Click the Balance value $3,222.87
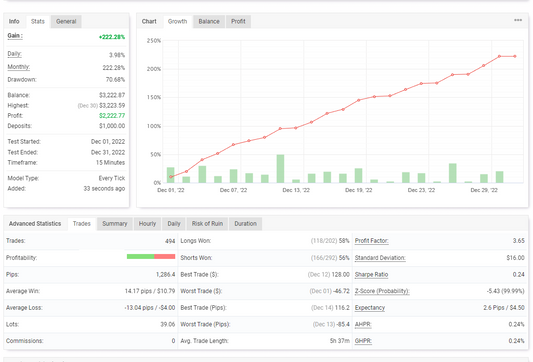 point(112,95)
